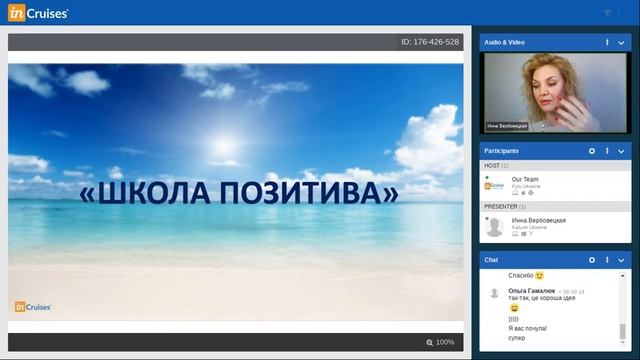The image size is (640, 360).
Task: Click the smiley emoji after Спасибо
Action: (540, 276)
